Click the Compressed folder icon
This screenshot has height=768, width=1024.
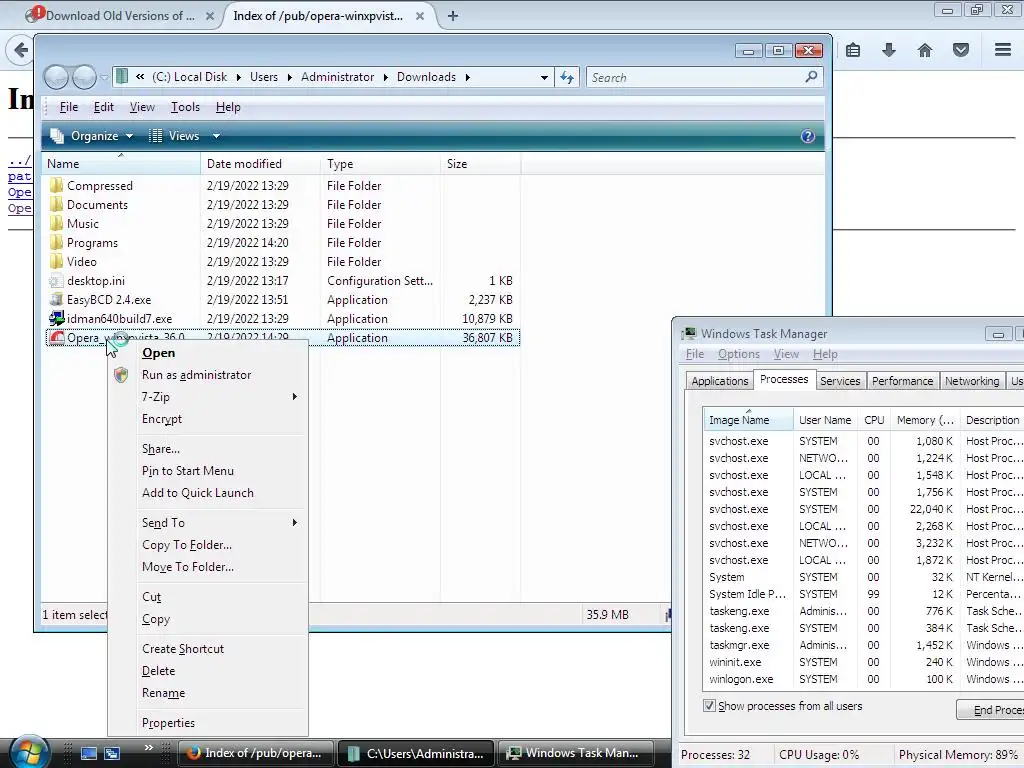click(56, 185)
